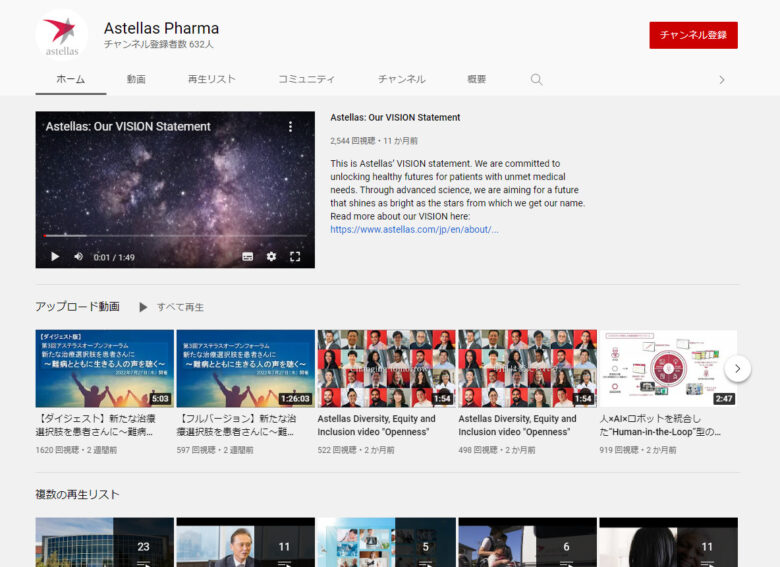Click the Astellas channel avatar logo
780x567 pixels.
tap(62, 36)
